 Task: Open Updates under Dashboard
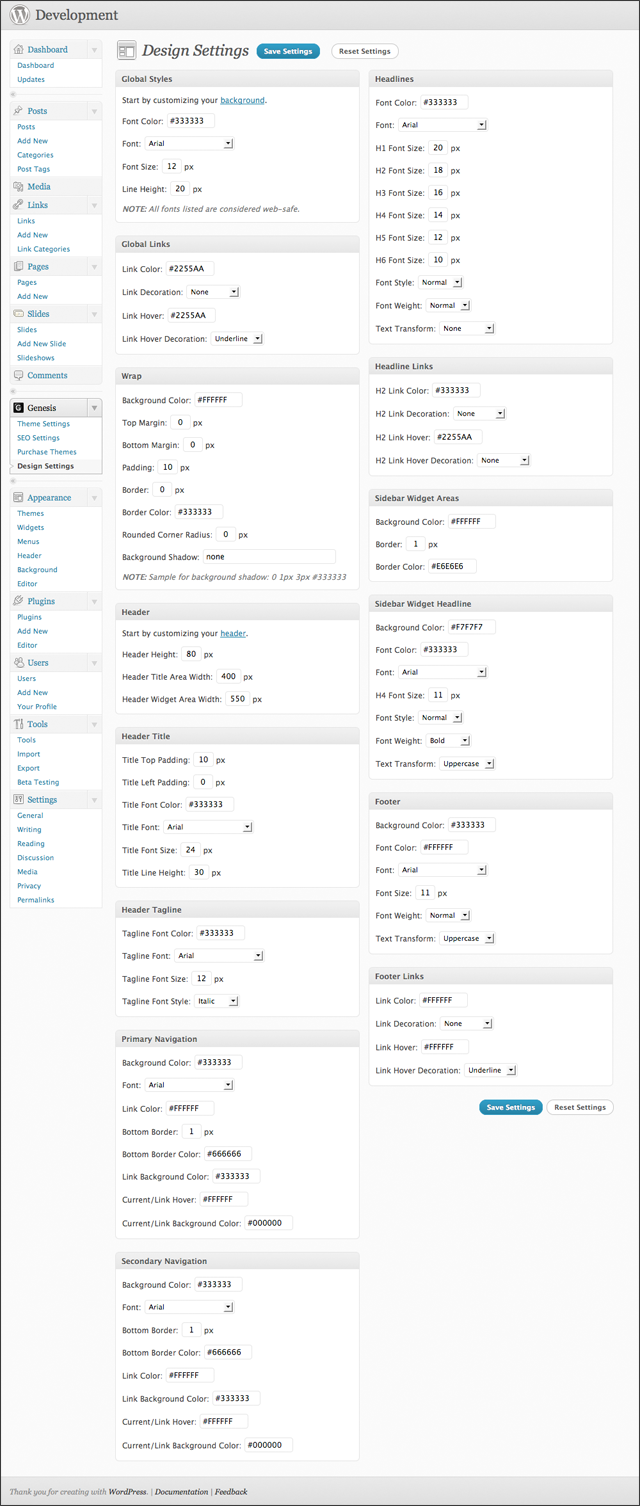point(31,79)
